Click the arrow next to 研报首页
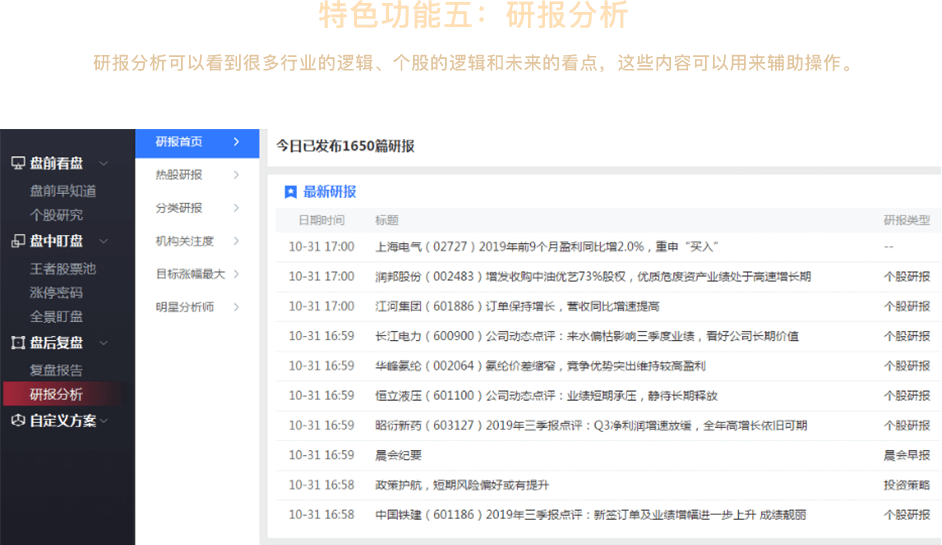This screenshot has height=545, width=942. 237,142
